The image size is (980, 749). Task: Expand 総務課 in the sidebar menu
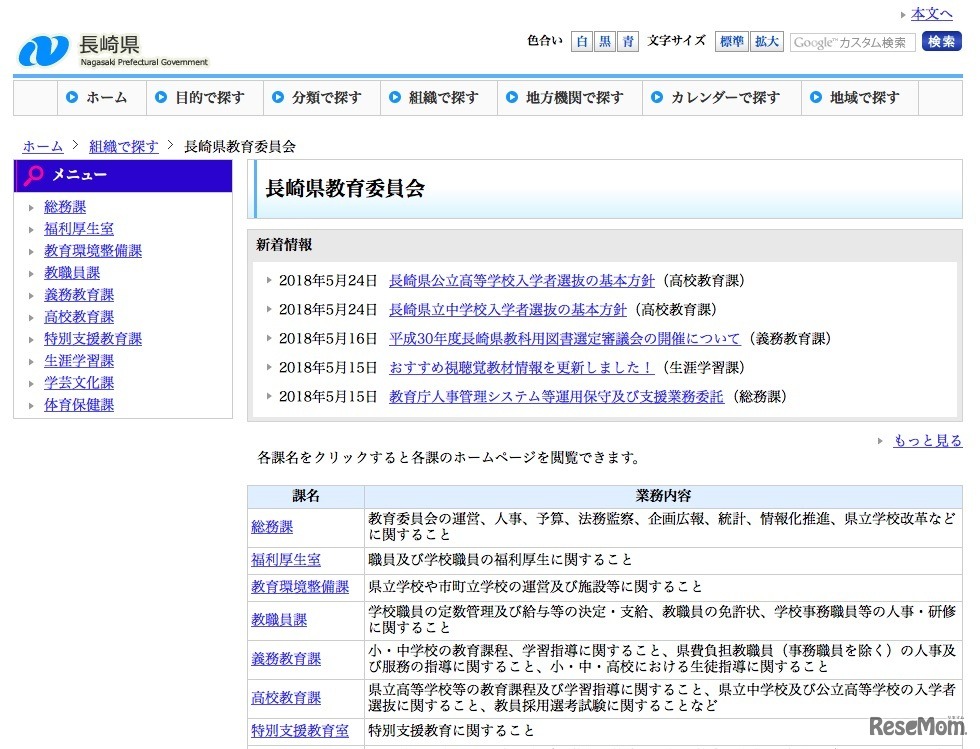(65, 207)
